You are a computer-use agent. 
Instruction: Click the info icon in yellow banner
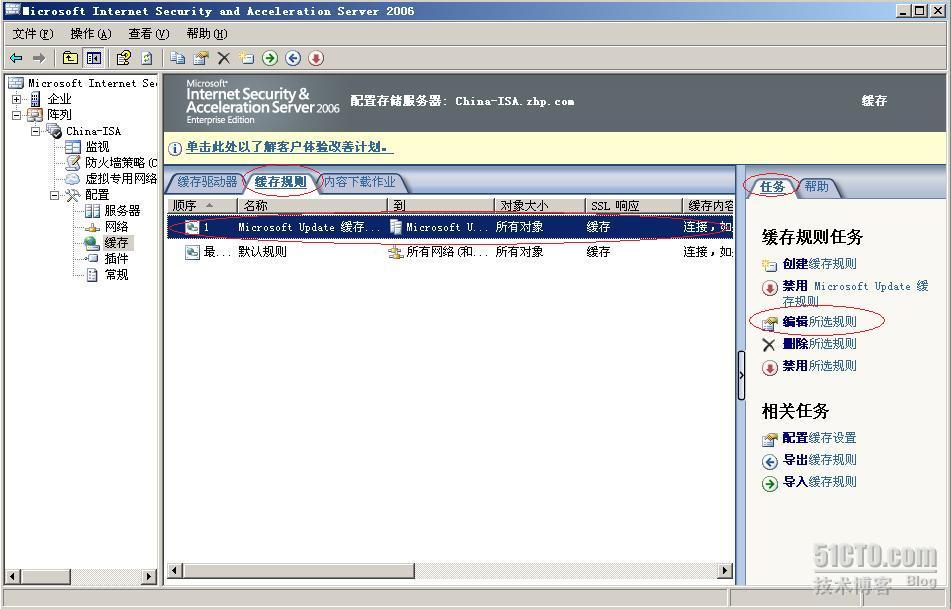[175, 148]
